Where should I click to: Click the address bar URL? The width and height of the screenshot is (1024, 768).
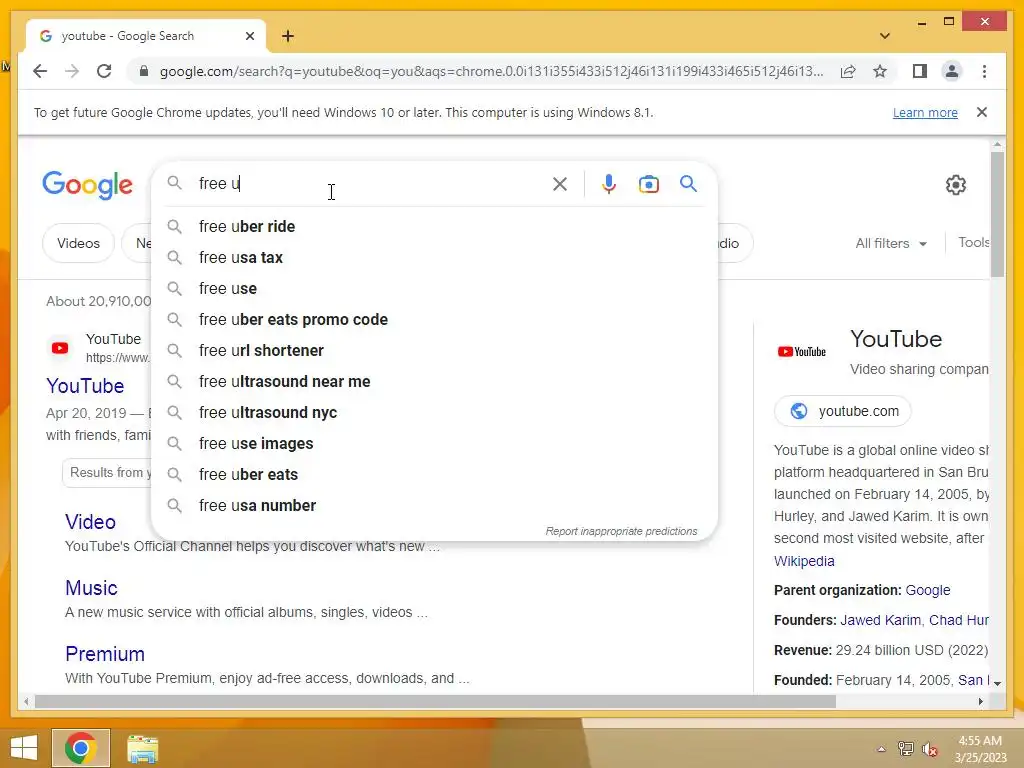point(491,71)
